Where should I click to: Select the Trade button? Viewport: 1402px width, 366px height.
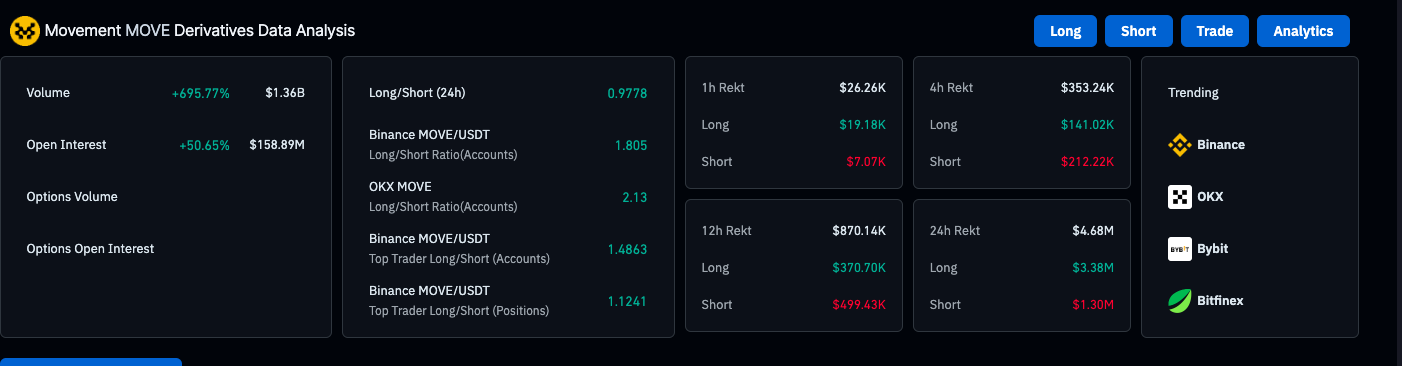coord(1215,31)
